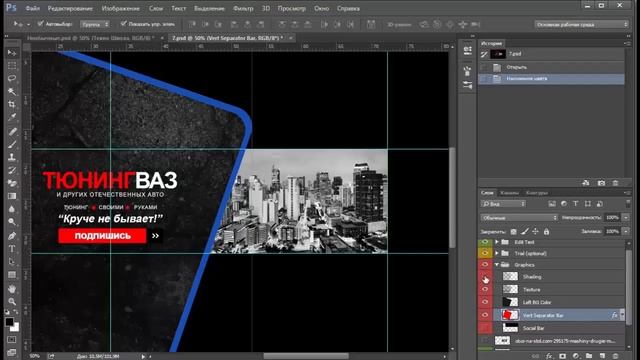
Task: Switch to the 7.psd document tab
Action: (227, 38)
